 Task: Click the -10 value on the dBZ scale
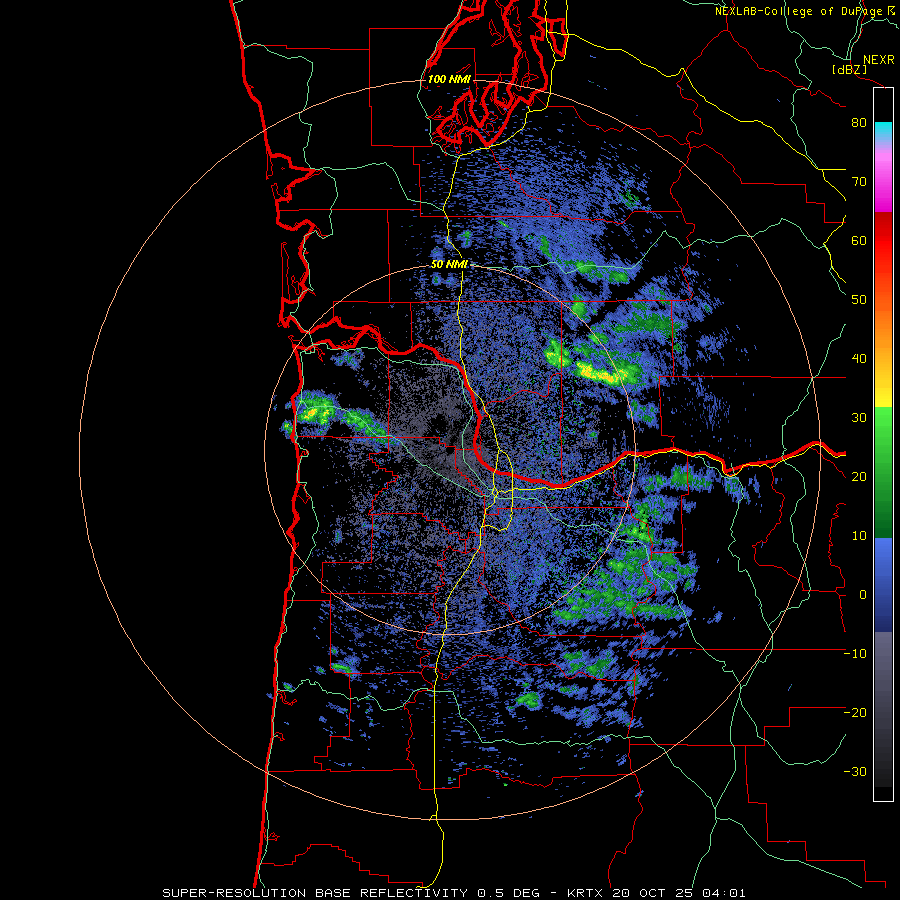(855, 654)
